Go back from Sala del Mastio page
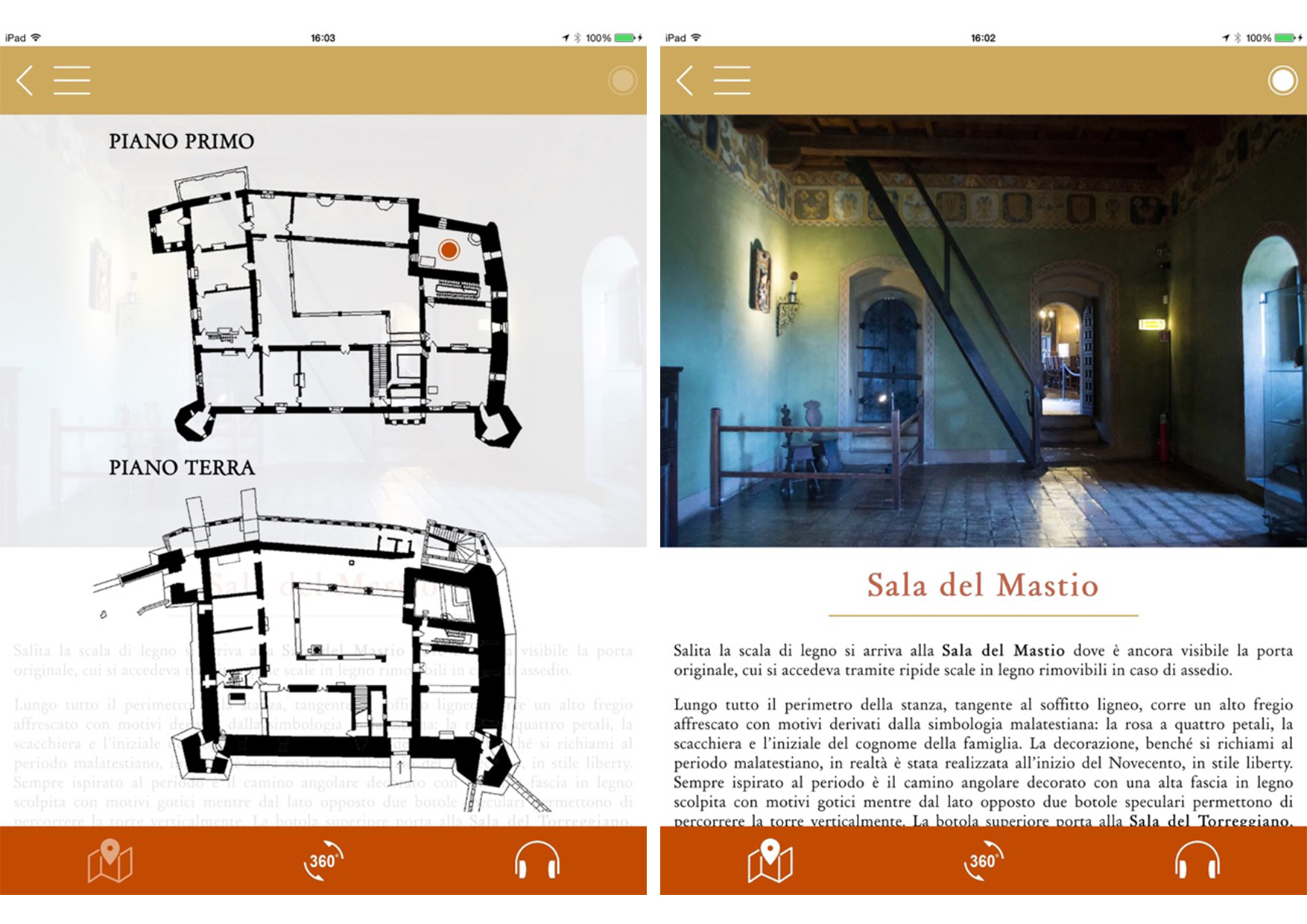 point(686,80)
